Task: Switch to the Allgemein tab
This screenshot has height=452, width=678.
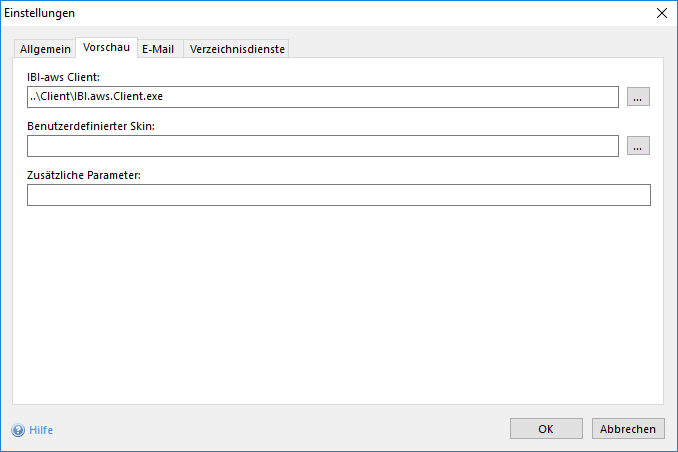Action: (x=45, y=49)
